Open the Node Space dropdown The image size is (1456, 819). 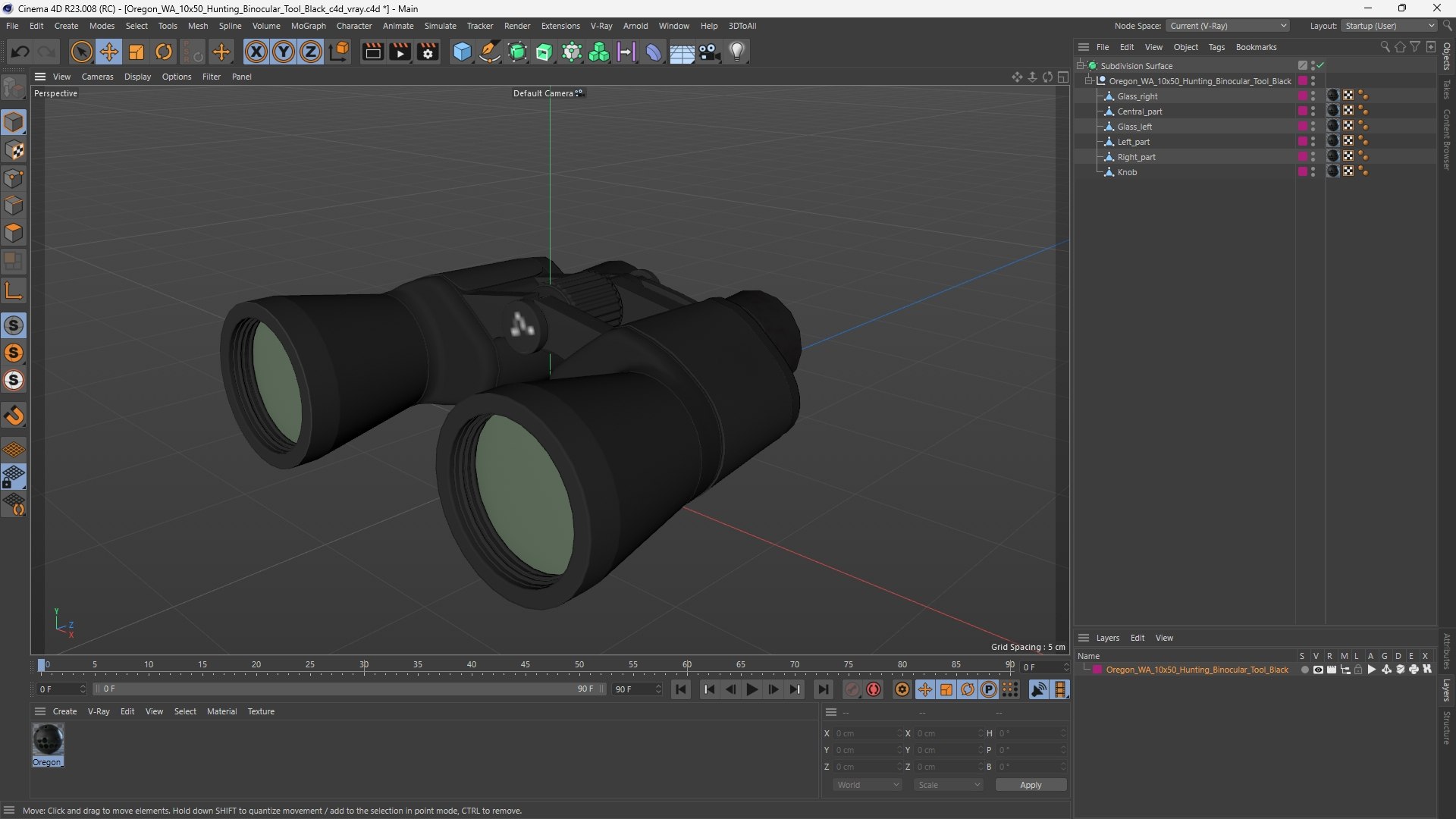pyautogui.click(x=1228, y=26)
